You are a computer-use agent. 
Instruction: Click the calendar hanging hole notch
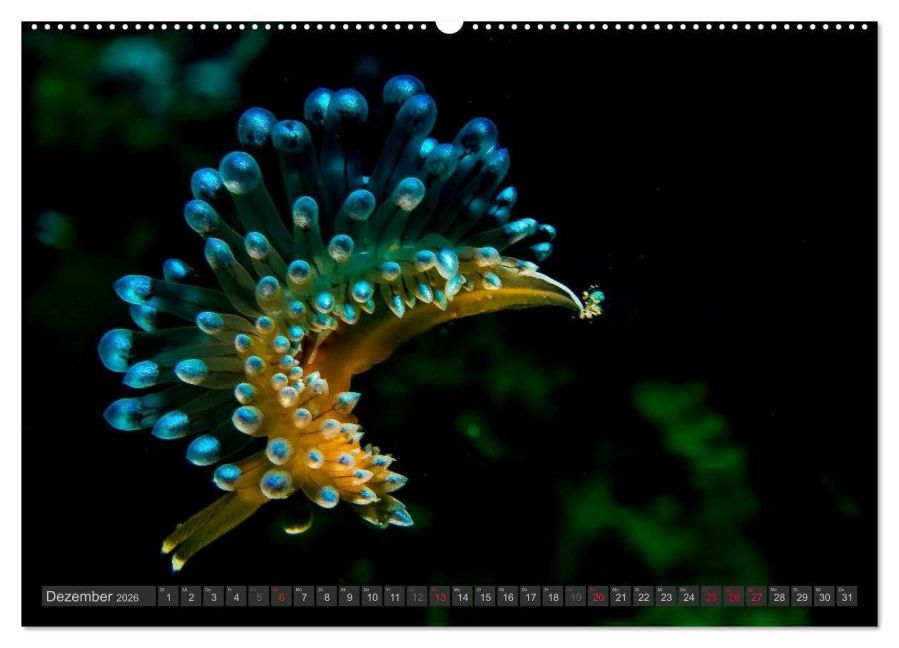click(x=450, y=26)
